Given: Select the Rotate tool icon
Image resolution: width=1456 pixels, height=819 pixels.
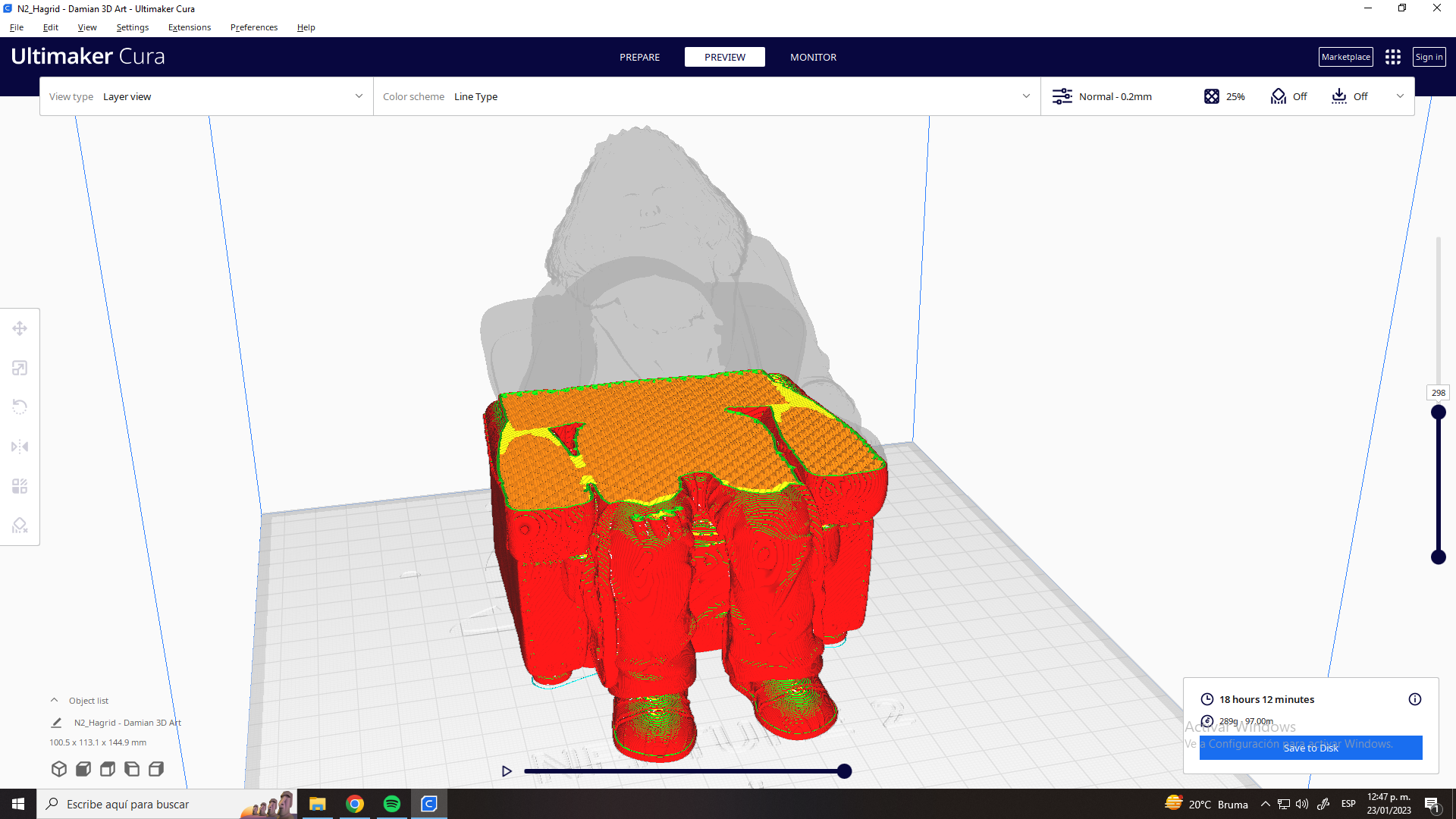Looking at the screenshot, I should tap(20, 407).
